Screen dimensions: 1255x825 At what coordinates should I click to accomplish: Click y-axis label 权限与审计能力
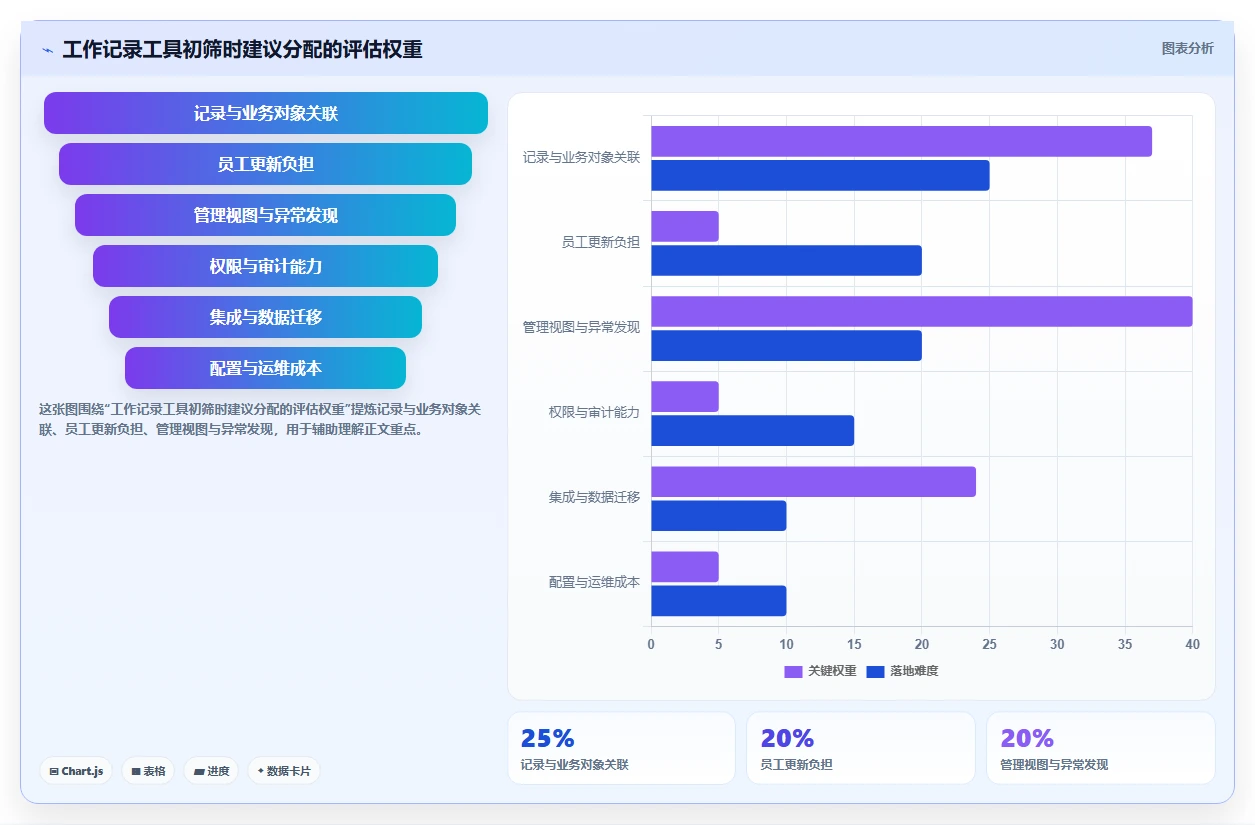click(594, 413)
